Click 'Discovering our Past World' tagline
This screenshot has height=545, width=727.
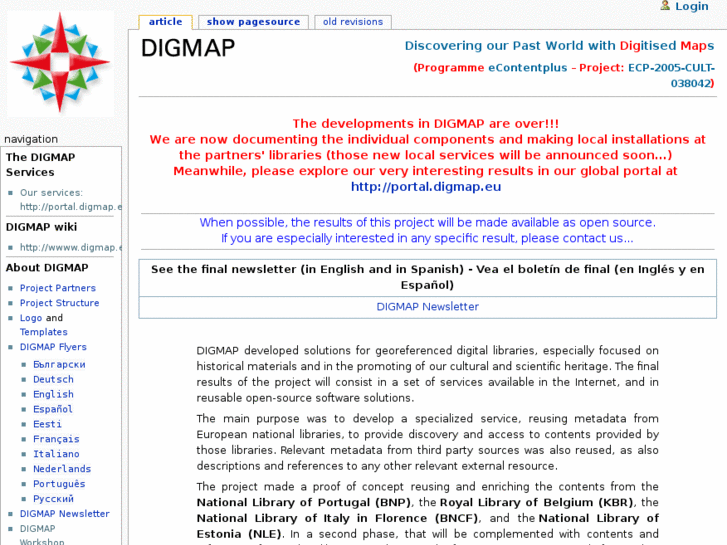559,46
